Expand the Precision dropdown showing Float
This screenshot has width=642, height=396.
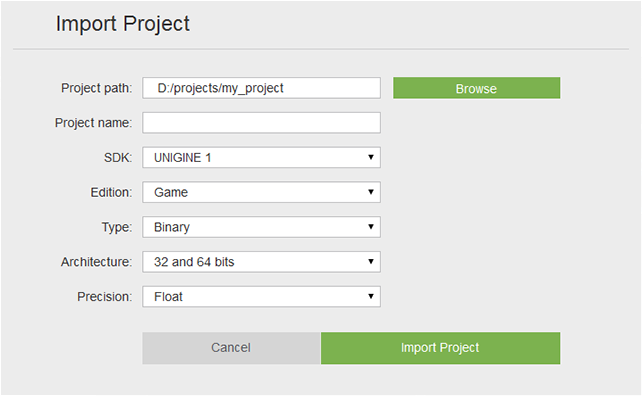pos(261,296)
